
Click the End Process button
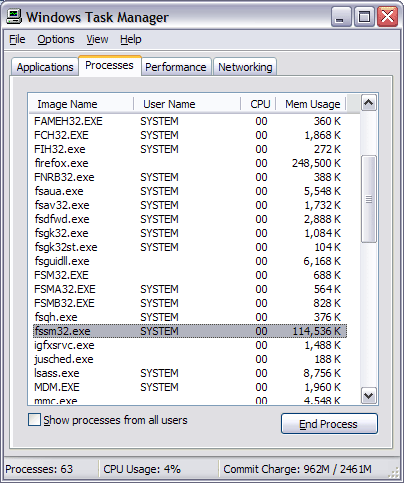pyautogui.click(x=329, y=424)
